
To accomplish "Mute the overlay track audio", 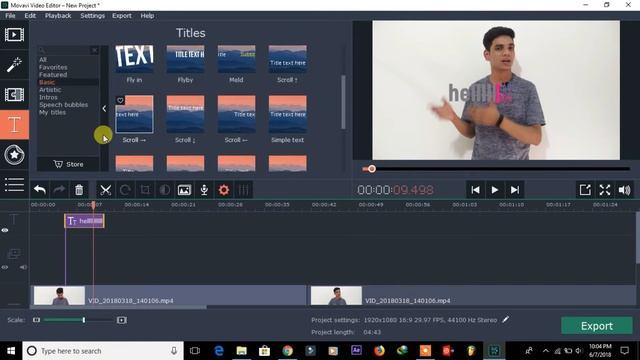I will pyautogui.click(x=23, y=267).
